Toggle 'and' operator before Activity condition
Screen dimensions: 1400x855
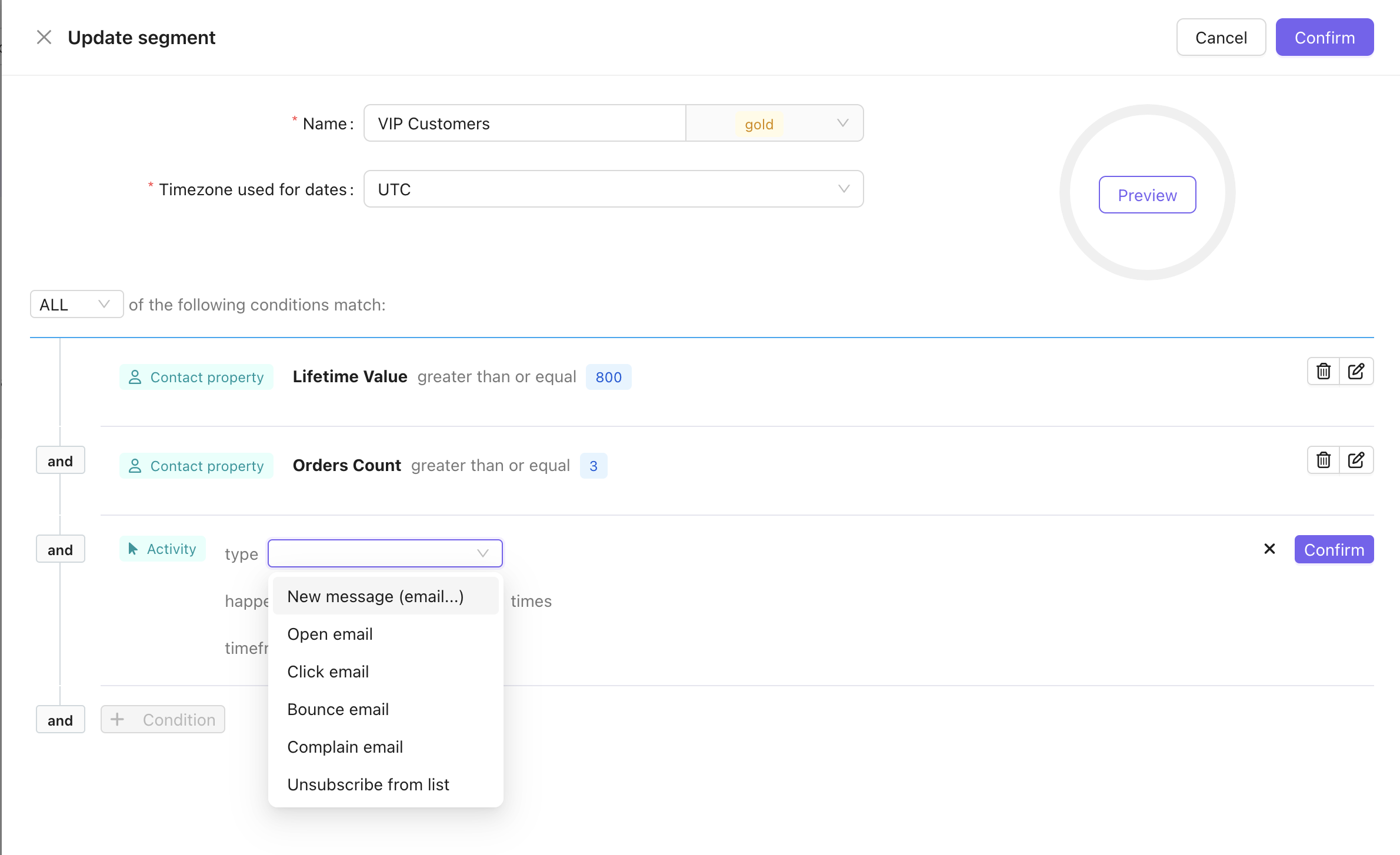tap(61, 550)
